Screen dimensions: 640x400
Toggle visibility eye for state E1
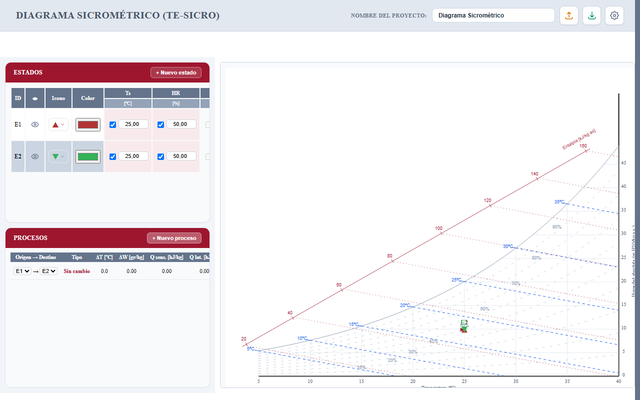35,124
